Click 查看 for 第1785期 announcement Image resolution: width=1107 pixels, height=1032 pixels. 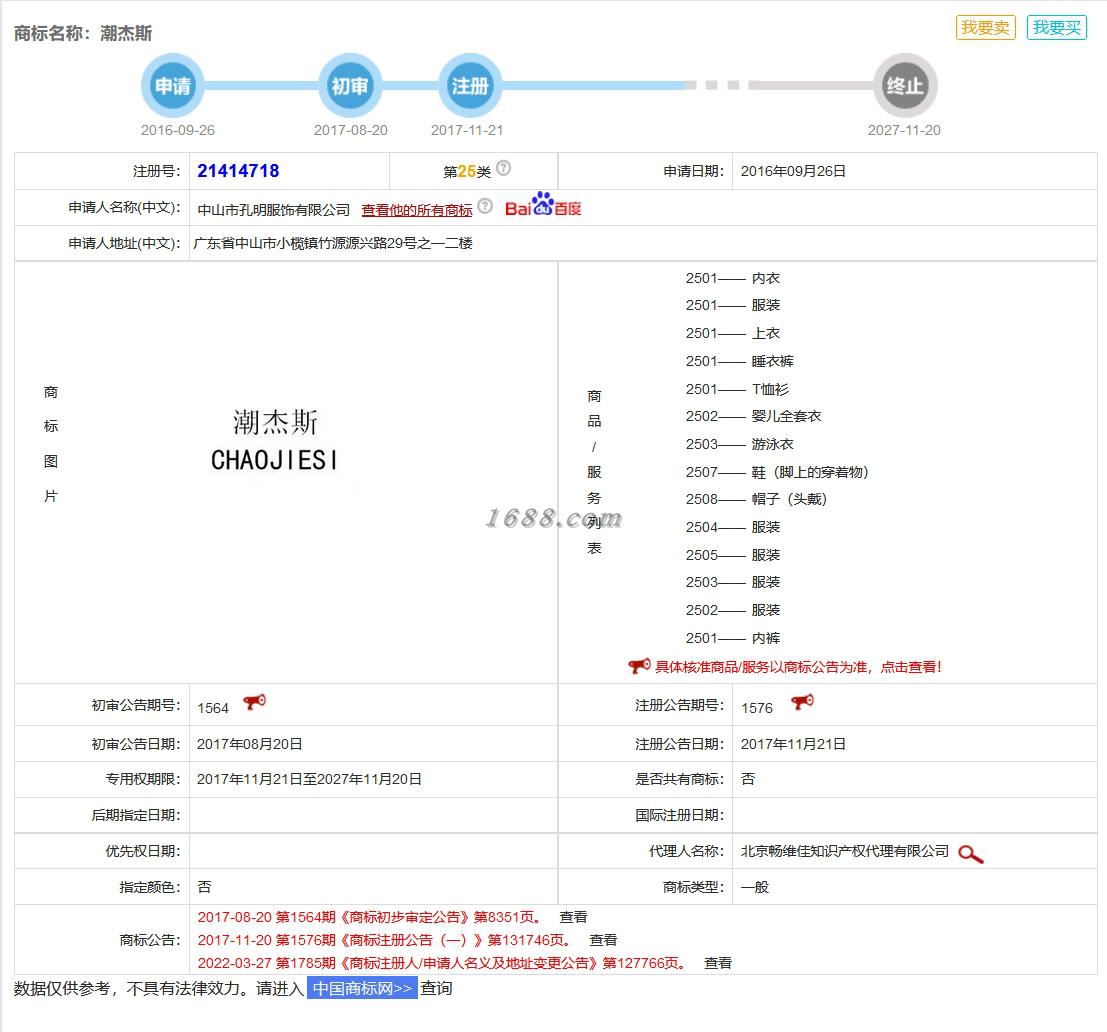click(718, 963)
